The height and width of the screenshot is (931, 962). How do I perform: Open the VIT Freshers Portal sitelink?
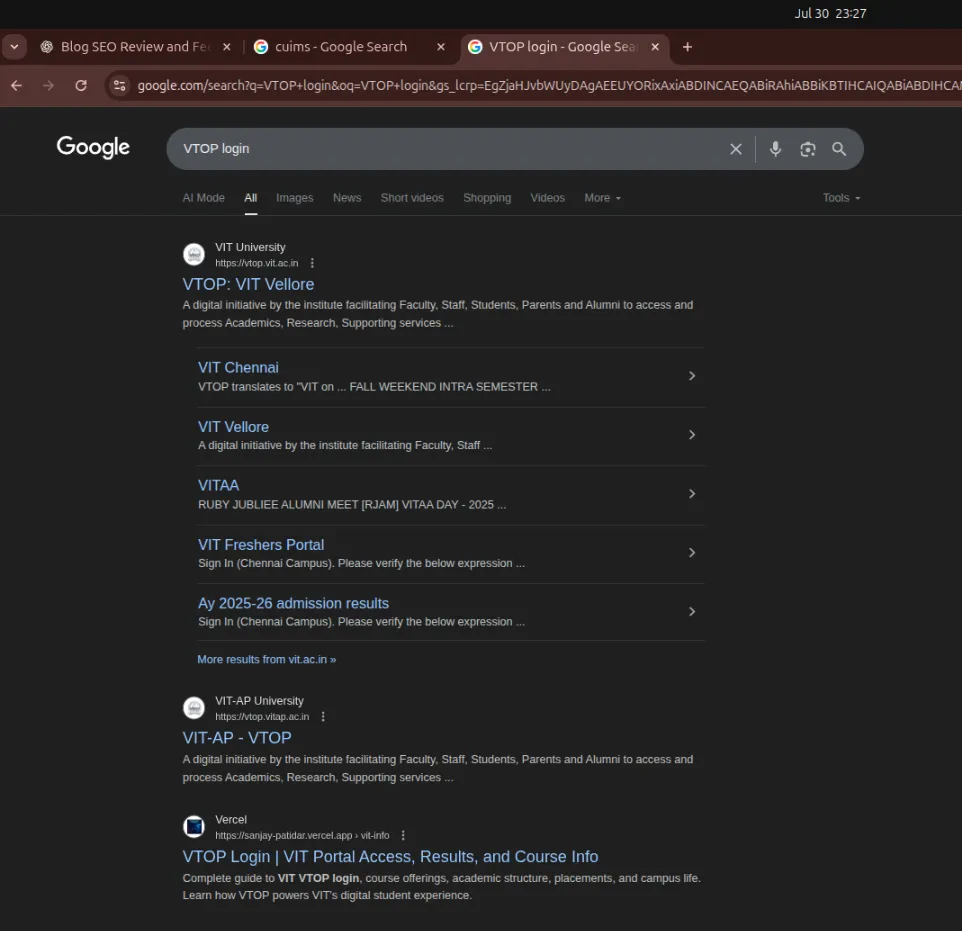[x=261, y=544]
